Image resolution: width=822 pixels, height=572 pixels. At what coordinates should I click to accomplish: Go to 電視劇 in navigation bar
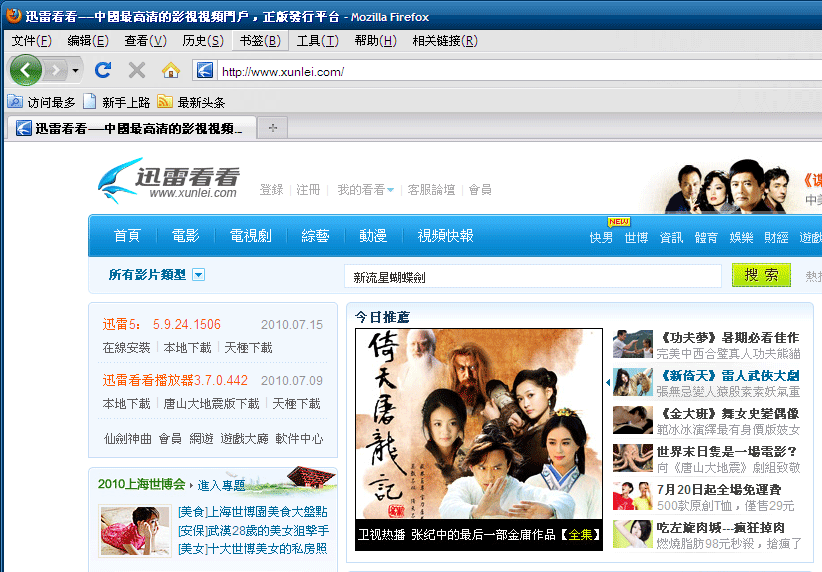coord(251,236)
